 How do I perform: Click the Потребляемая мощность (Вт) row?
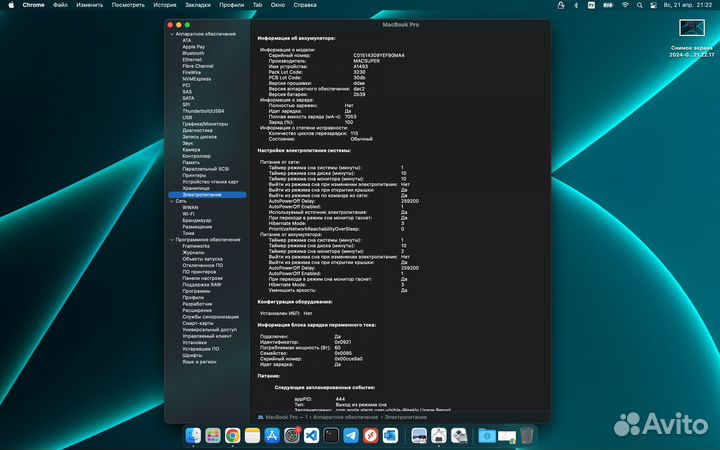pos(300,348)
